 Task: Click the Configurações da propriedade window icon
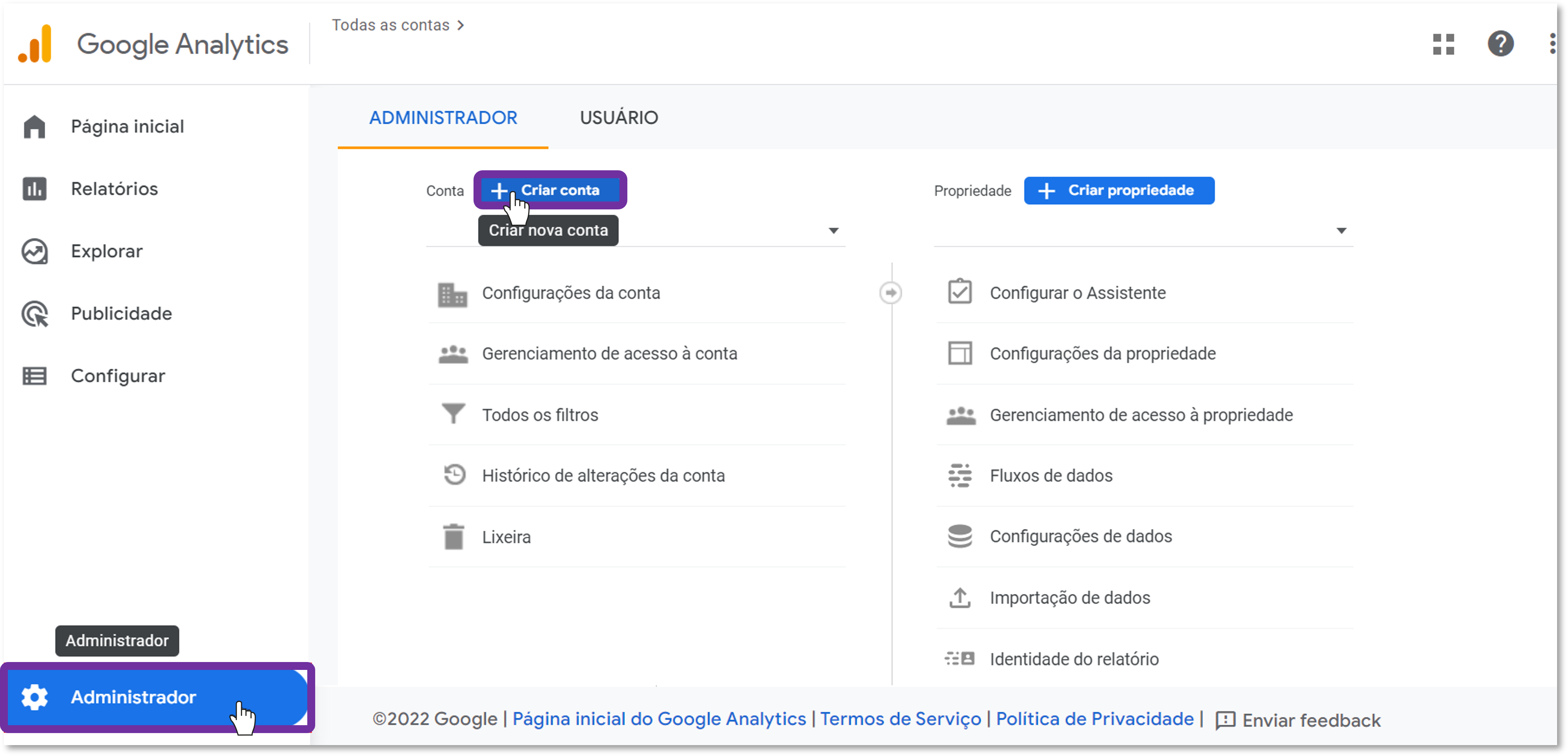(x=960, y=353)
